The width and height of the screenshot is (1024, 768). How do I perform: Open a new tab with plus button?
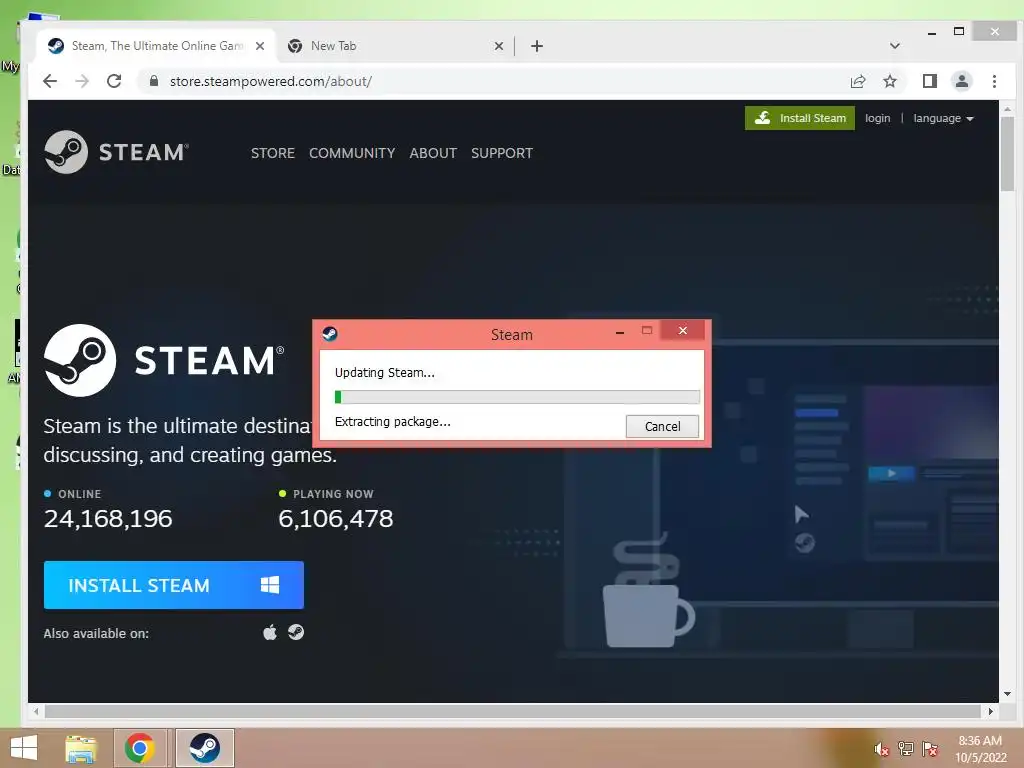[537, 46]
